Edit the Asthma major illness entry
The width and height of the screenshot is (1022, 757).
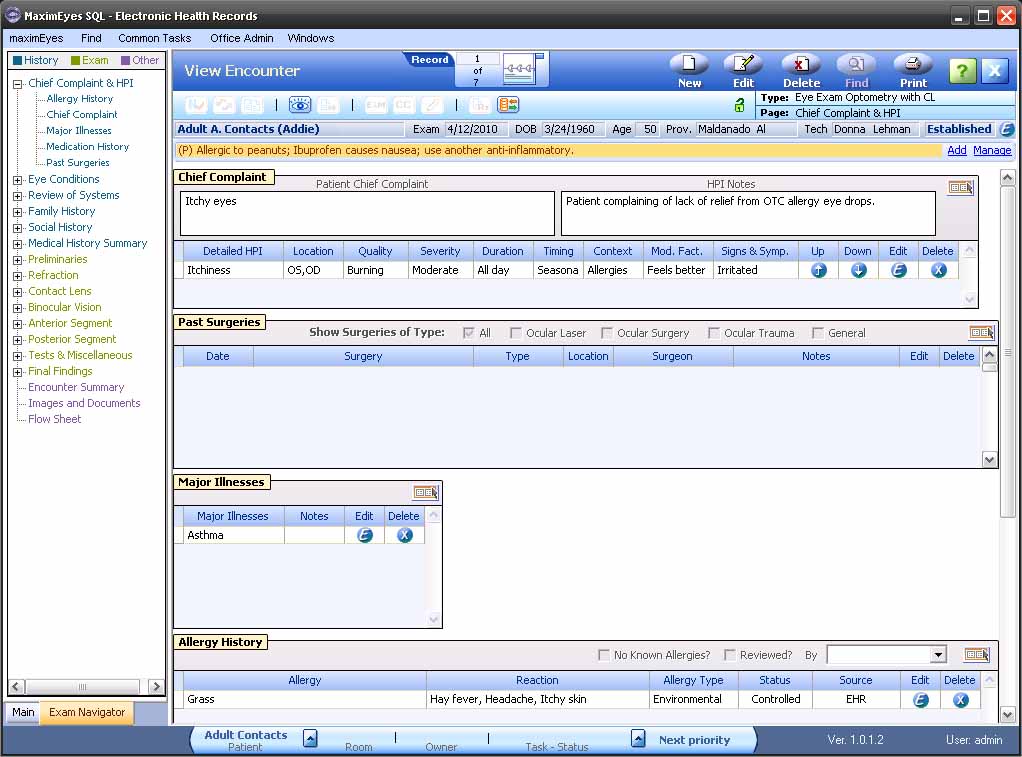click(365, 535)
